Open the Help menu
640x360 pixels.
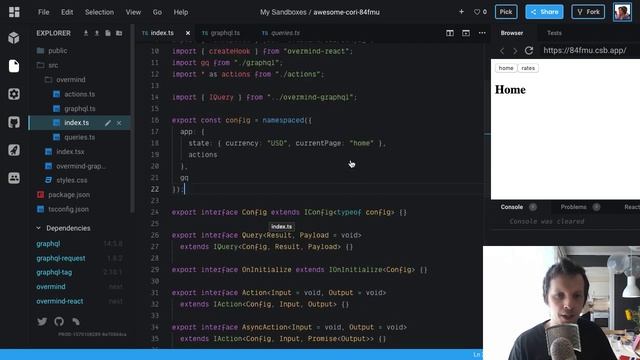point(181,12)
